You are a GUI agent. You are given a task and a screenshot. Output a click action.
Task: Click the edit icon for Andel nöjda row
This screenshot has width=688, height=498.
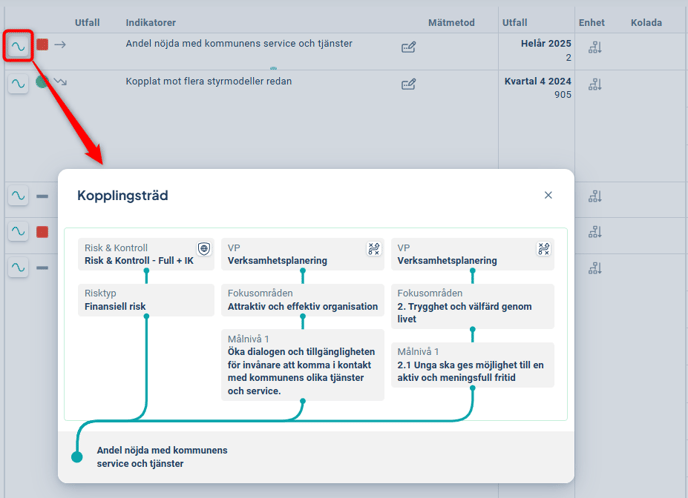click(x=408, y=47)
